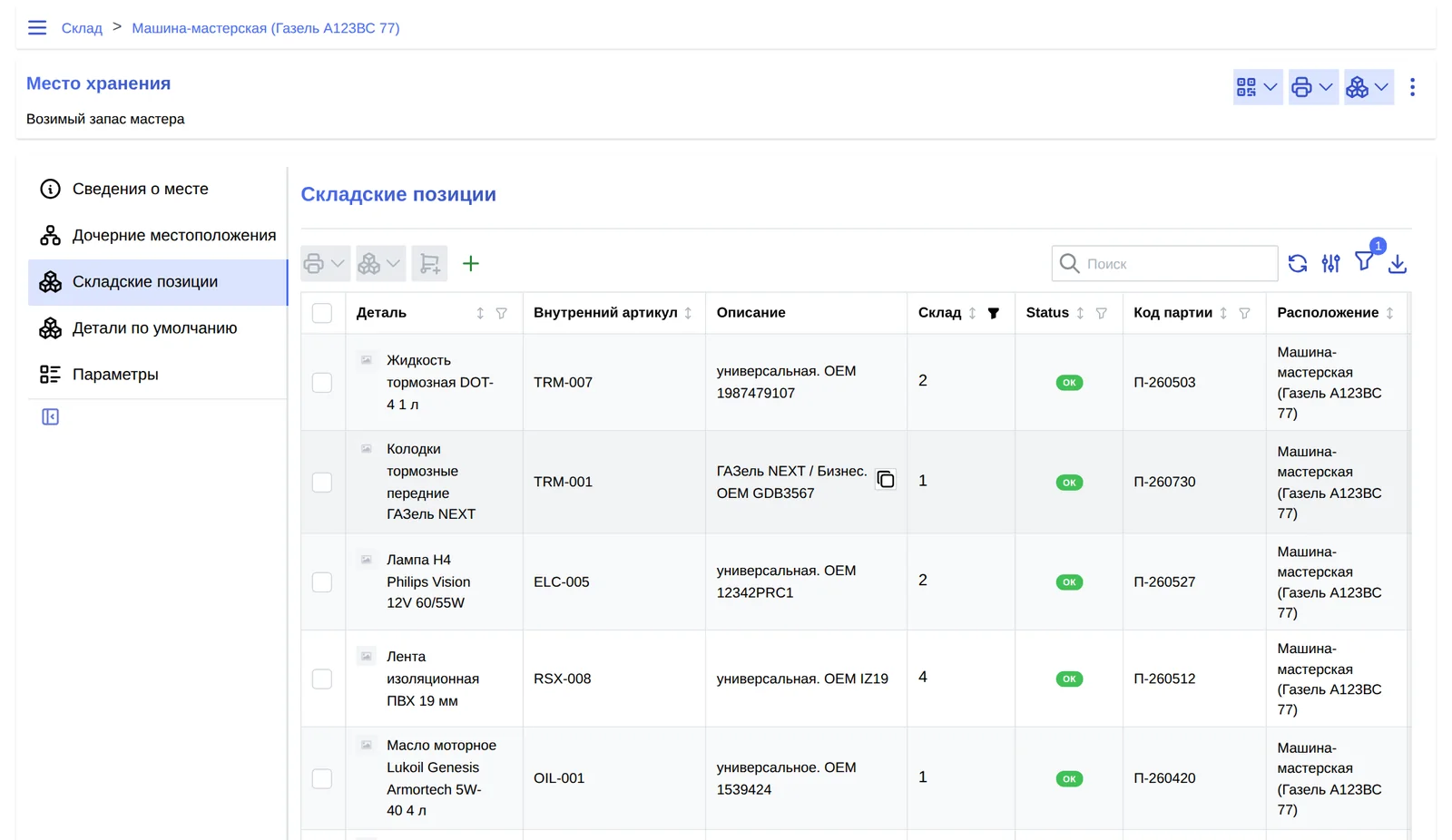This screenshot has width=1452, height=840.
Task: Open the table print dropdown
Action: coord(325,264)
